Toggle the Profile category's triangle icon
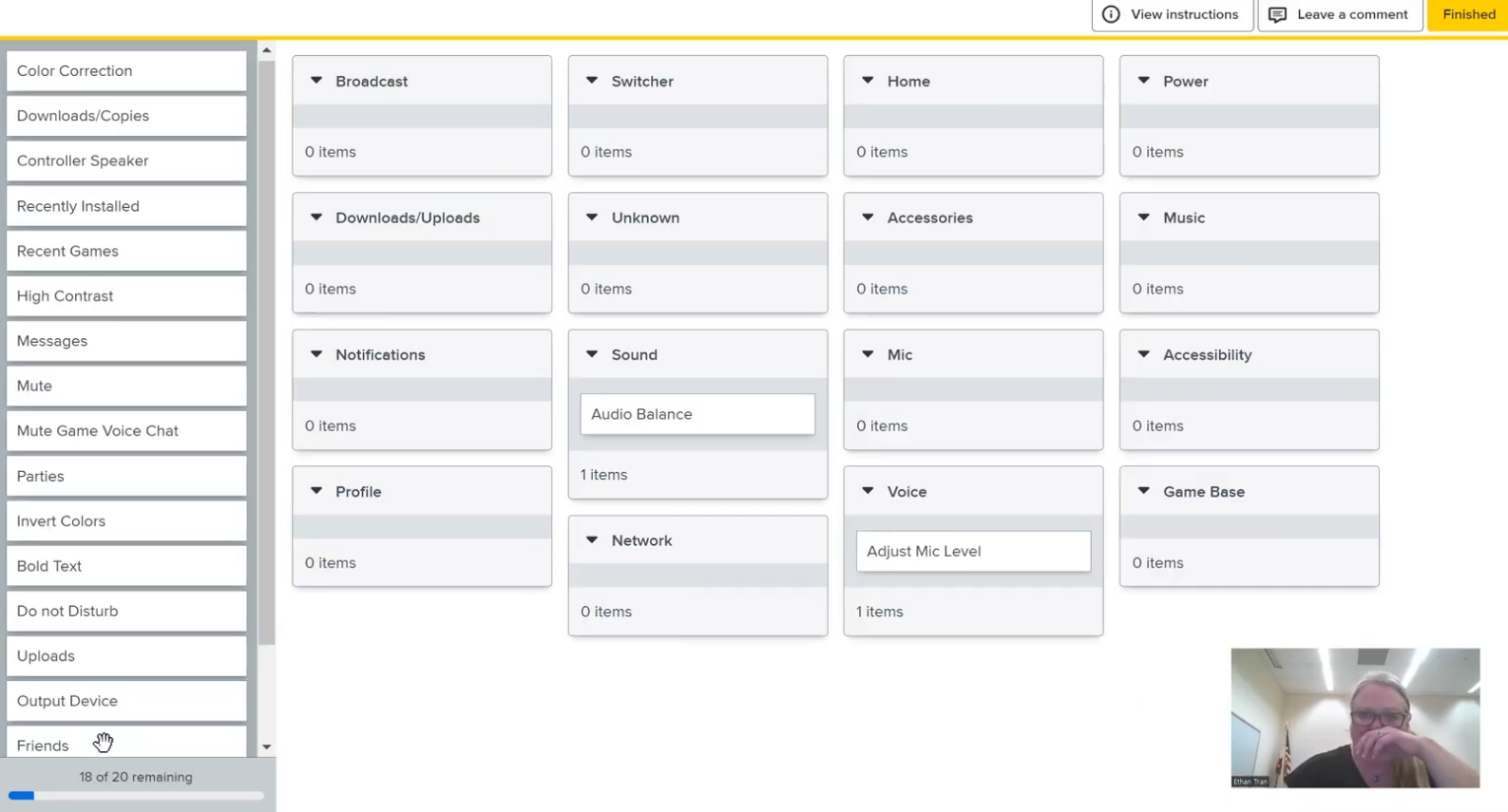1508x812 pixels. click(x=316, y=491)
